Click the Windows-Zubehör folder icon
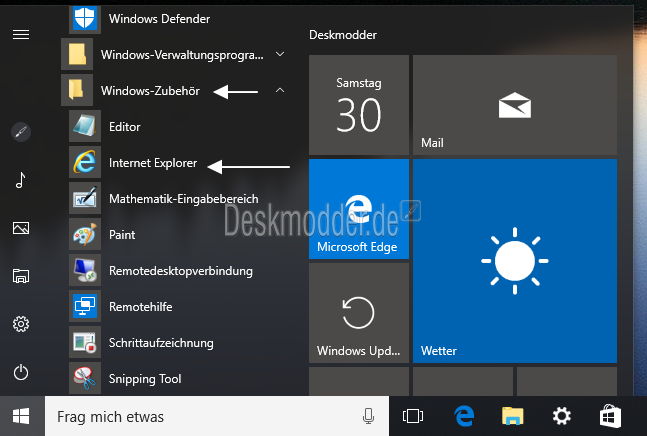The width and height of the screenshot is (647, 436). 77,90
